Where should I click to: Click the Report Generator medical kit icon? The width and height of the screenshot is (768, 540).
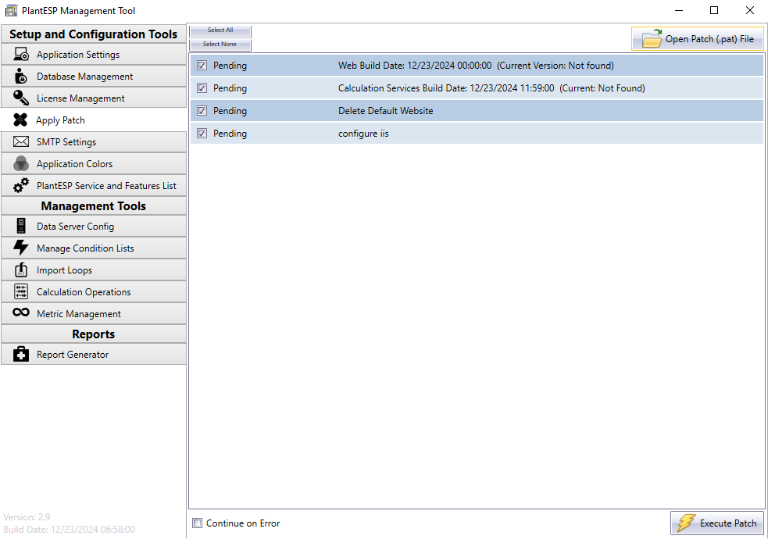point(21,354)
